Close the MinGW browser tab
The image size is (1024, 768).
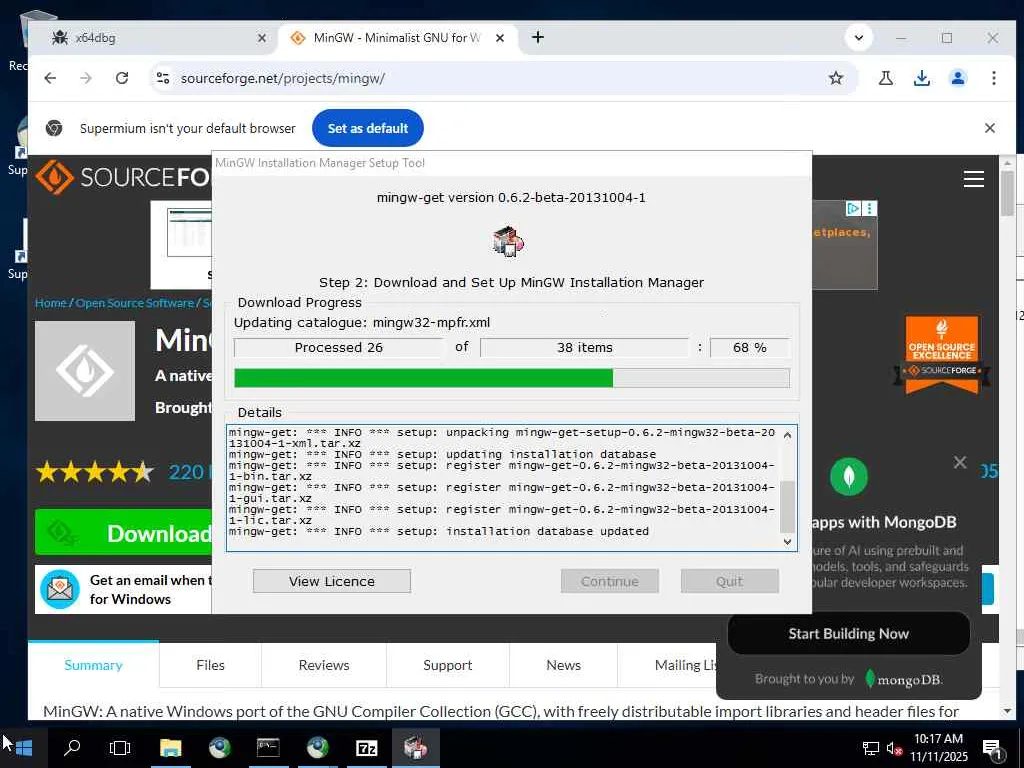500,39
